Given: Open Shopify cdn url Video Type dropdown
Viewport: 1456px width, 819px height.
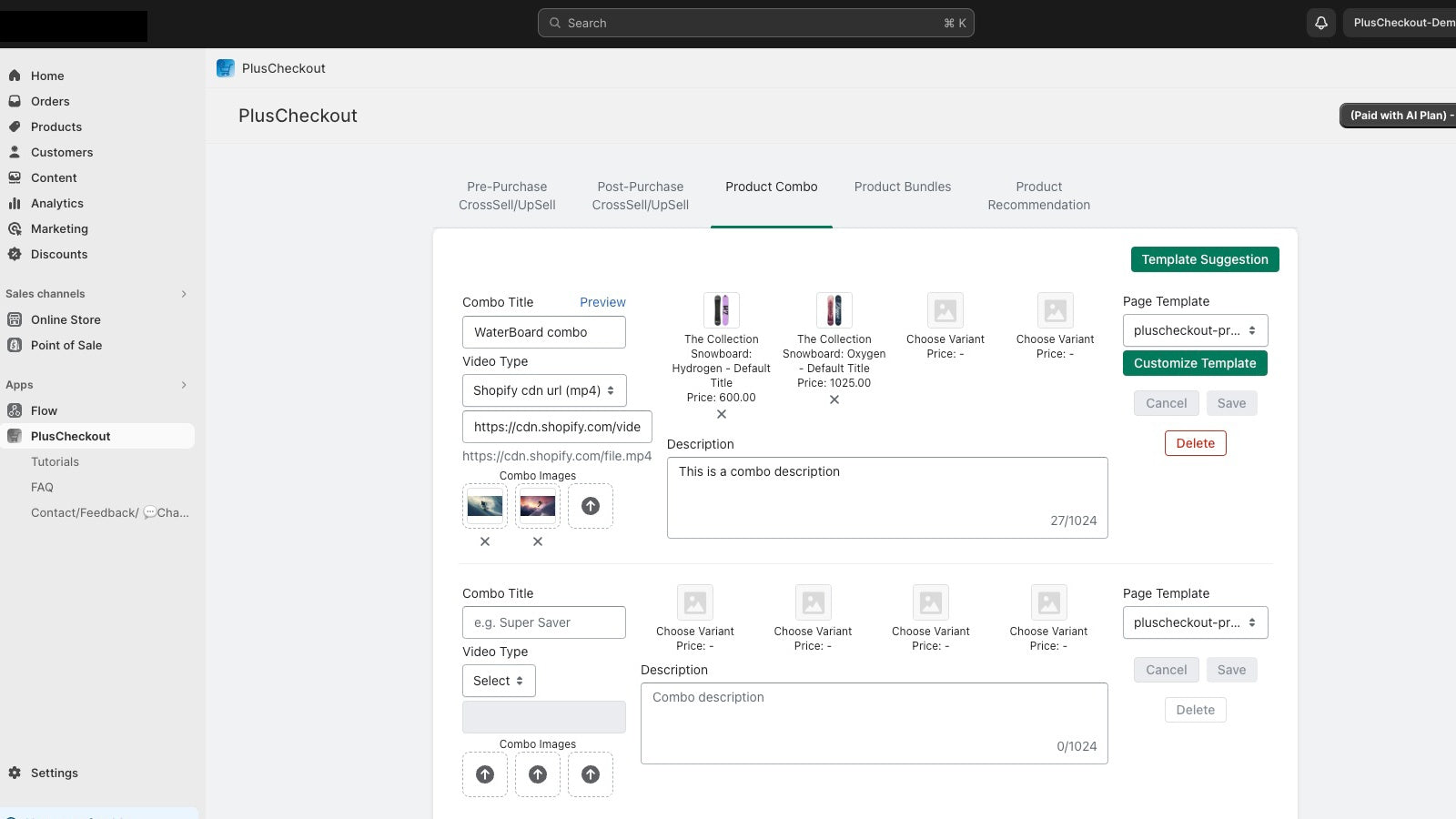Looking at the screenshot, I should pyautogui.click(x=544, y=390).
